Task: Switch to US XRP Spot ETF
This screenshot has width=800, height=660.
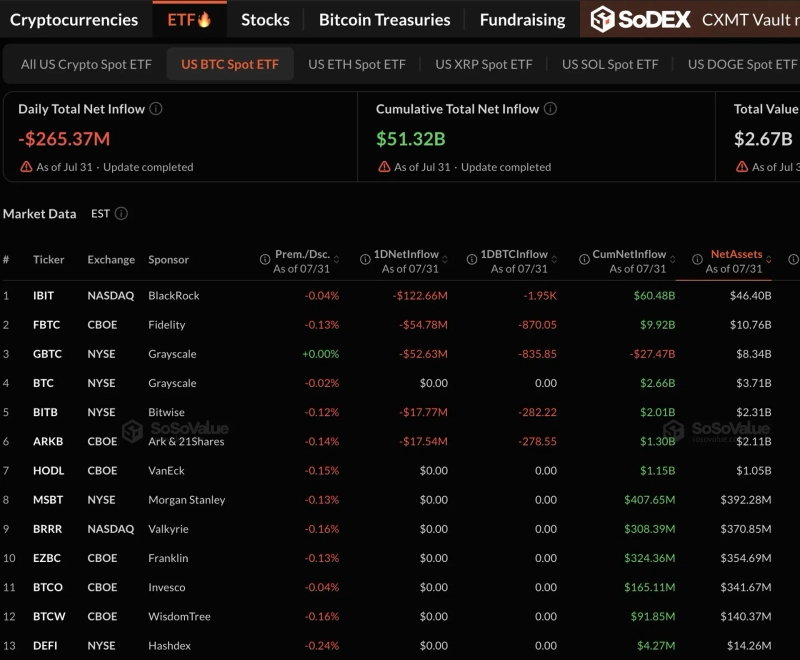Action: point(484,64)
